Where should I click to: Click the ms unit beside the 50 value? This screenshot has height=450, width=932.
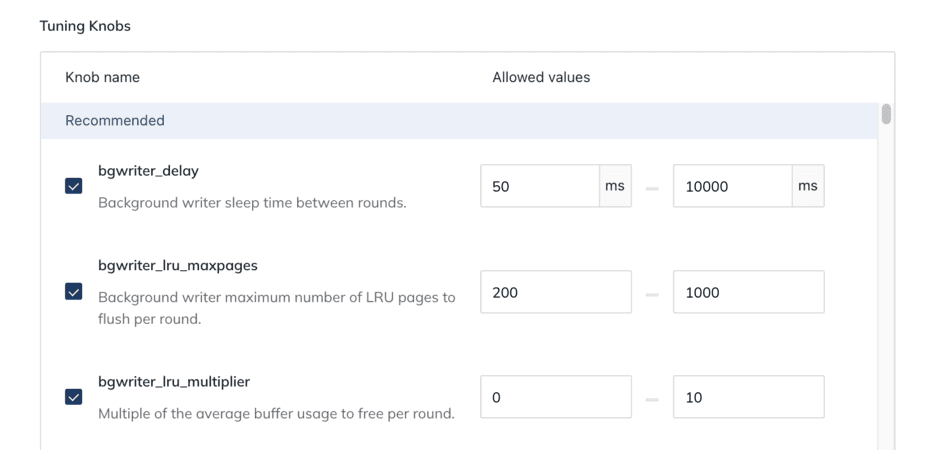pos(615,186)
